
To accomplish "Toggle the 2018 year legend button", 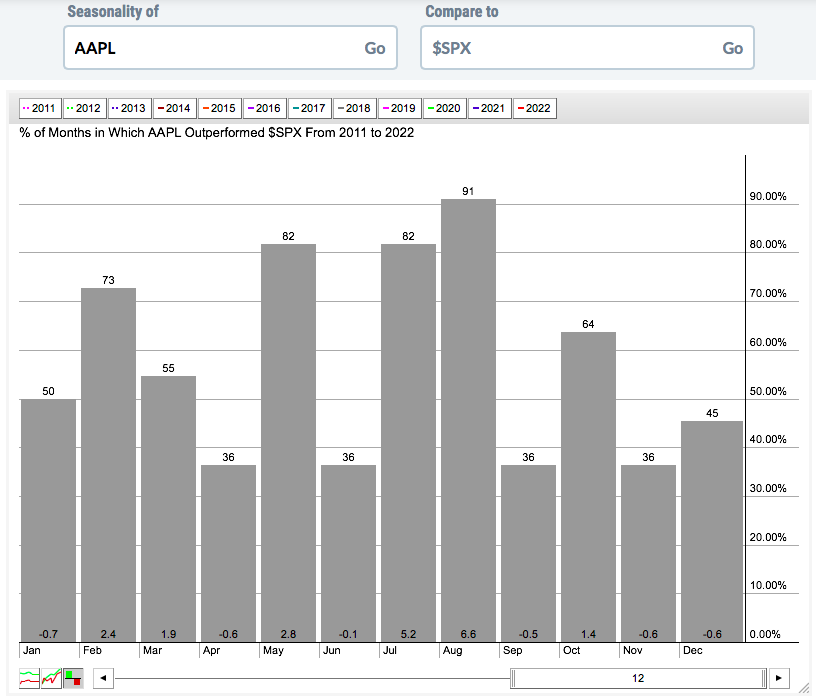I will point(355,108).
